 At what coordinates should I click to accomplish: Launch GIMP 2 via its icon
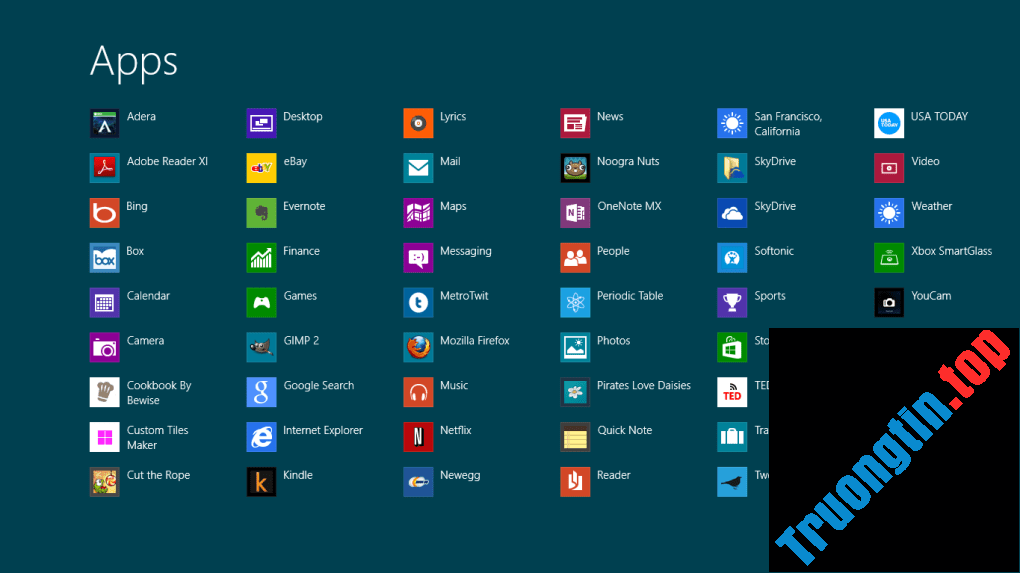[x=262, y=347]
